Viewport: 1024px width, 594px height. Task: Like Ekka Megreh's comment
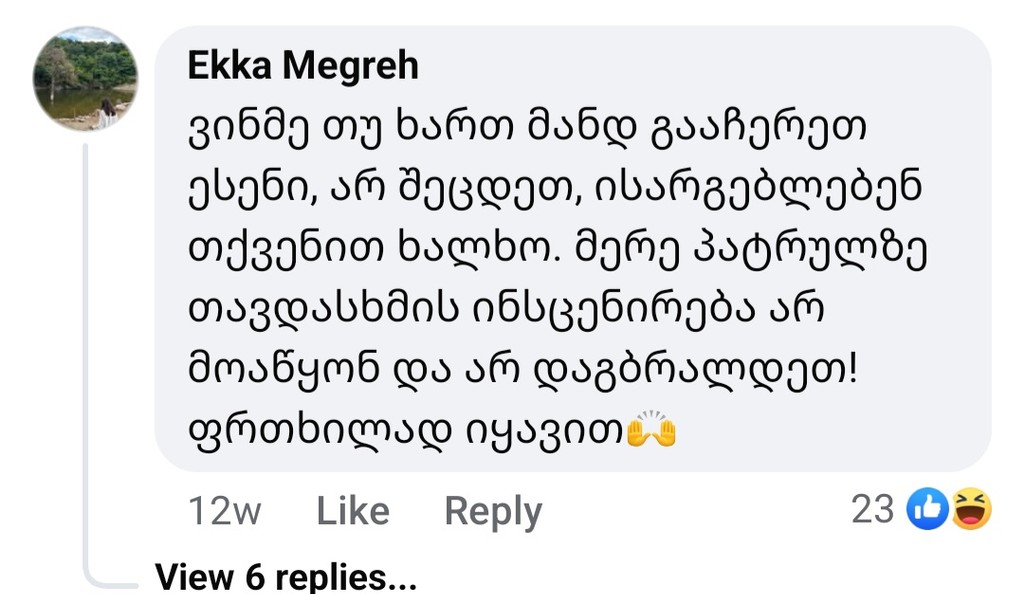[x=352, y=511]
